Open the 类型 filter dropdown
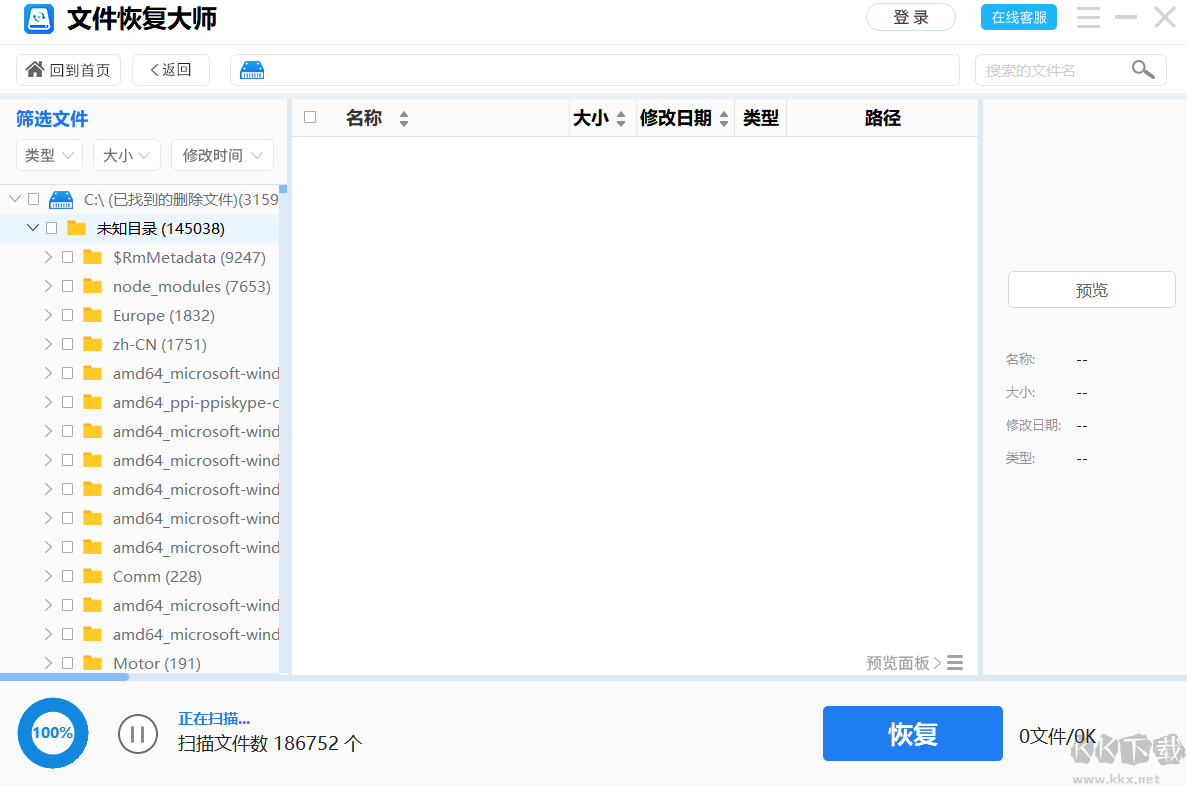This screenshot has height=786, width=1187. [49, 155]
